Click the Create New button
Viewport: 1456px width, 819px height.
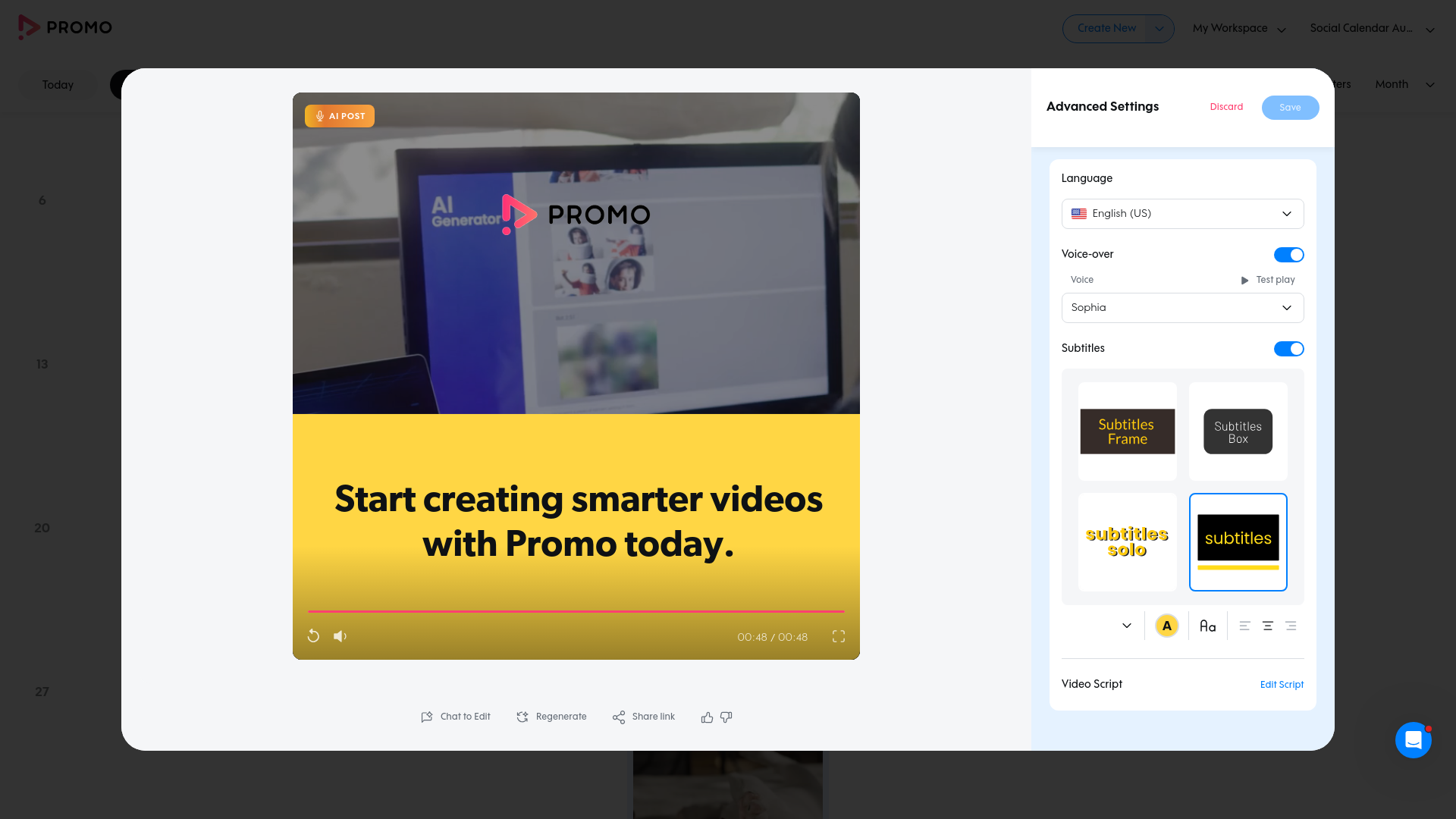[1106, 29]
